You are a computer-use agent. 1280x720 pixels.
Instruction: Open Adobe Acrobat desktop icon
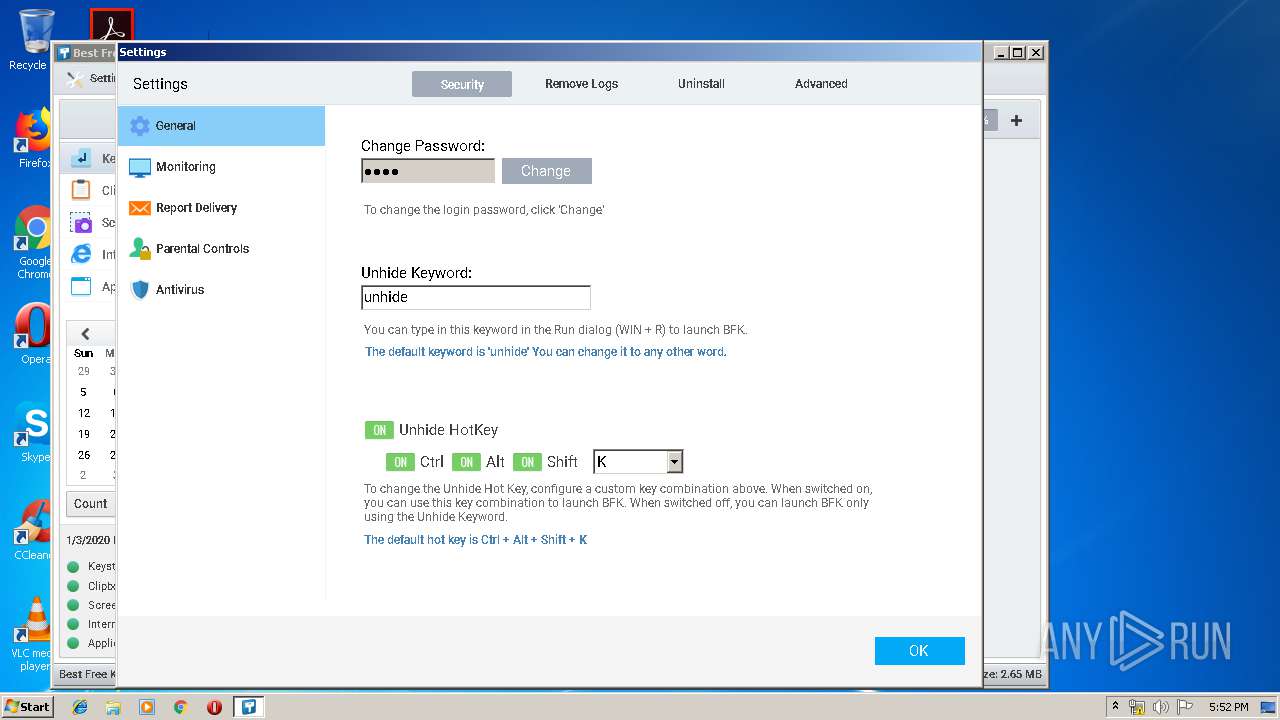coord(111,27)
